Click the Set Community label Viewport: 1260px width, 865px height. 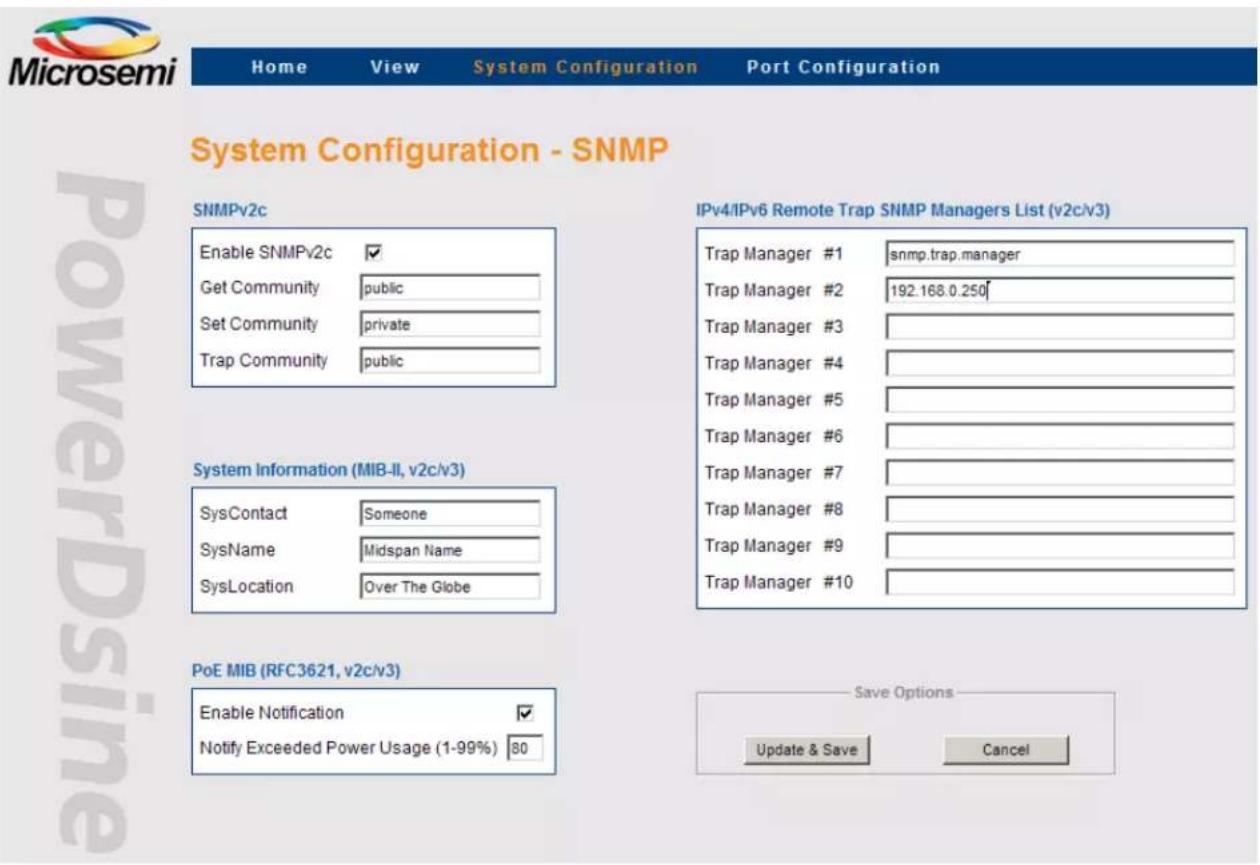point(259,324)
